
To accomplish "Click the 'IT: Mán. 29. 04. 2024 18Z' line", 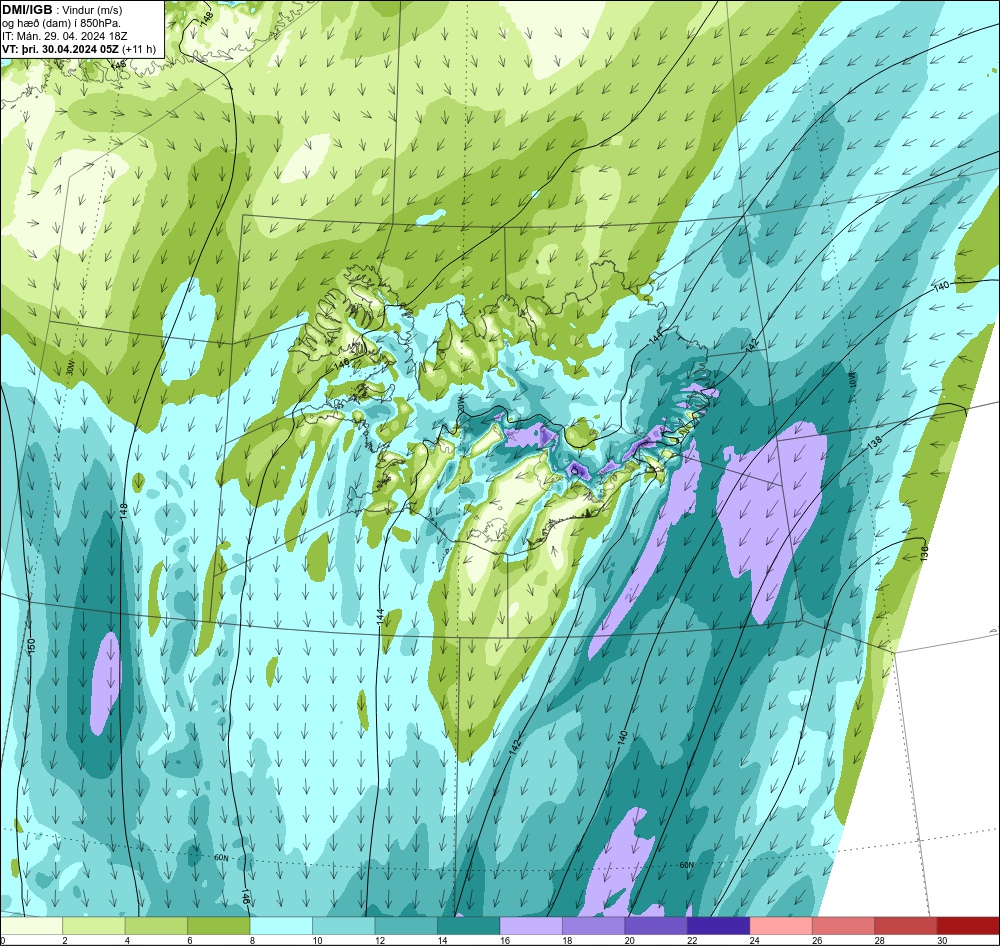I will 66,36.
